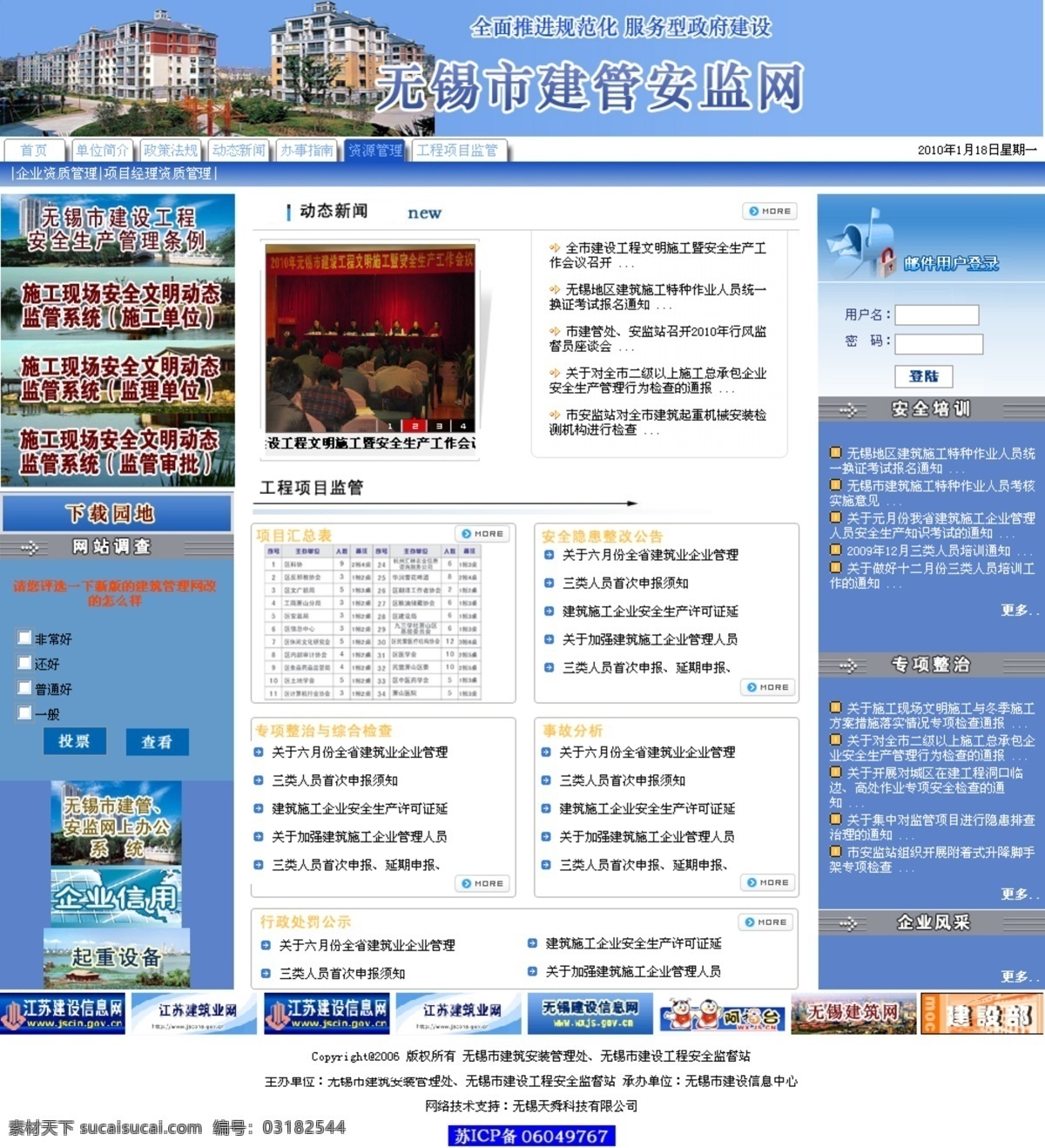The width and height of the screenshot is (1045, 1148).
Task: Open 关于加强建筑施工企业管理人员 in 专项整治与综合检查
Action: (x=359, y=837)
